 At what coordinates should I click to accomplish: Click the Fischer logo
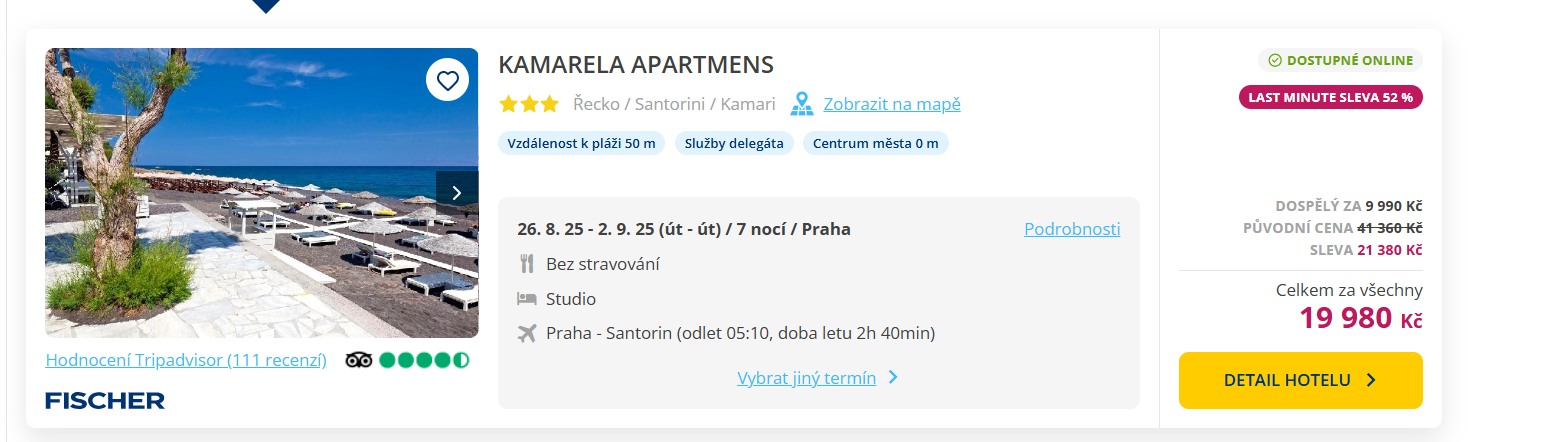[x=105, y=401]
